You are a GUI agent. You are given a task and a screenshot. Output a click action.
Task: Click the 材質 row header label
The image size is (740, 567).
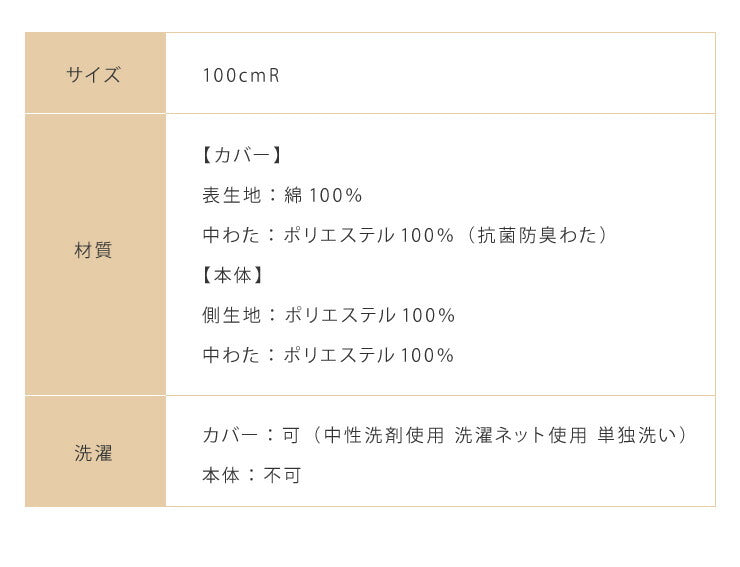[x=94, y=251]
